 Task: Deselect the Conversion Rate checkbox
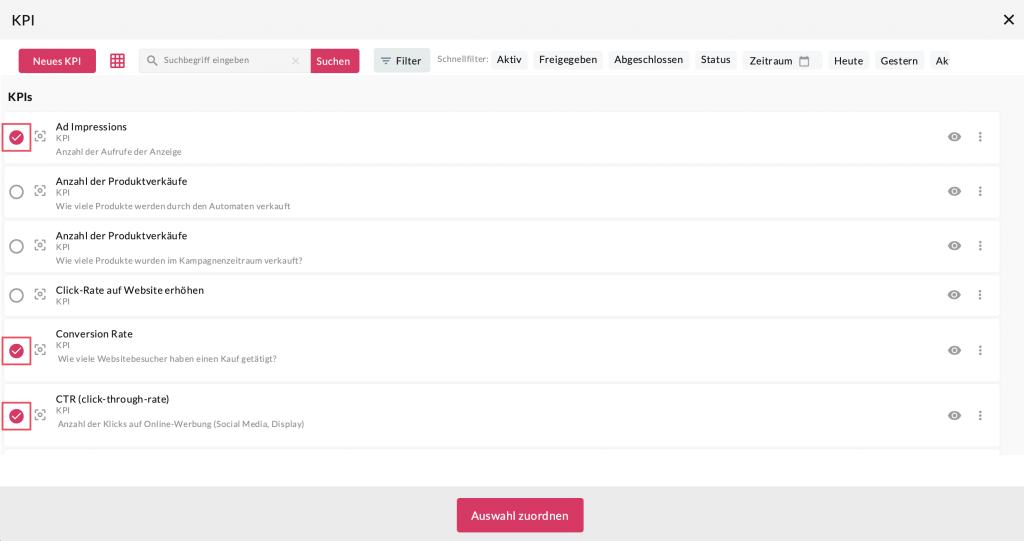(16, 350)
